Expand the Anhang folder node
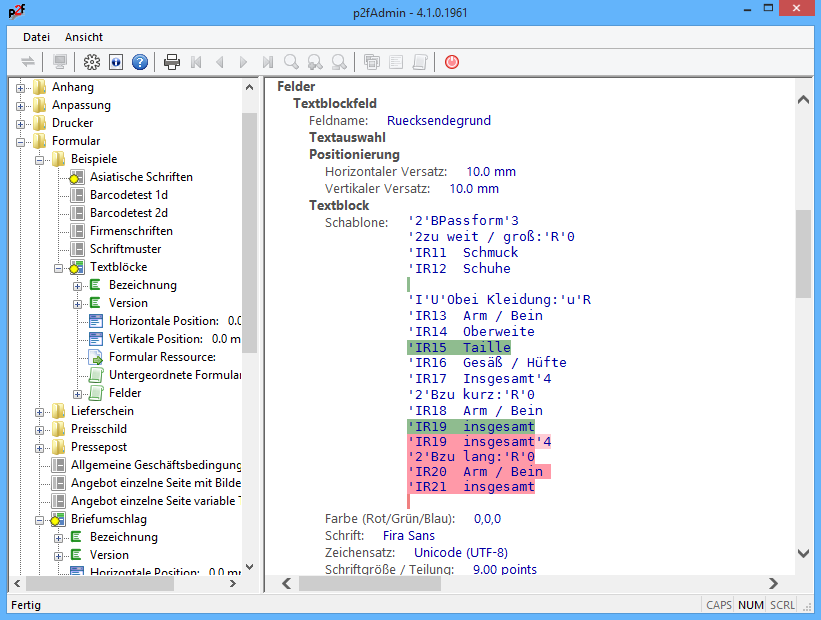821x620 pixels. [x=21, y=87]
